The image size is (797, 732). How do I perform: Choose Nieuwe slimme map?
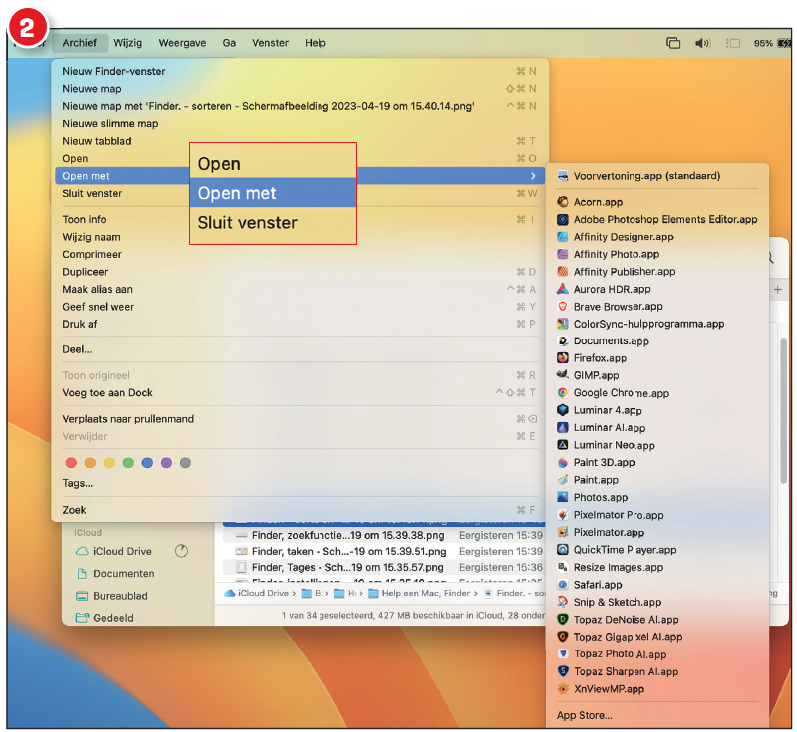click(300, 124)
